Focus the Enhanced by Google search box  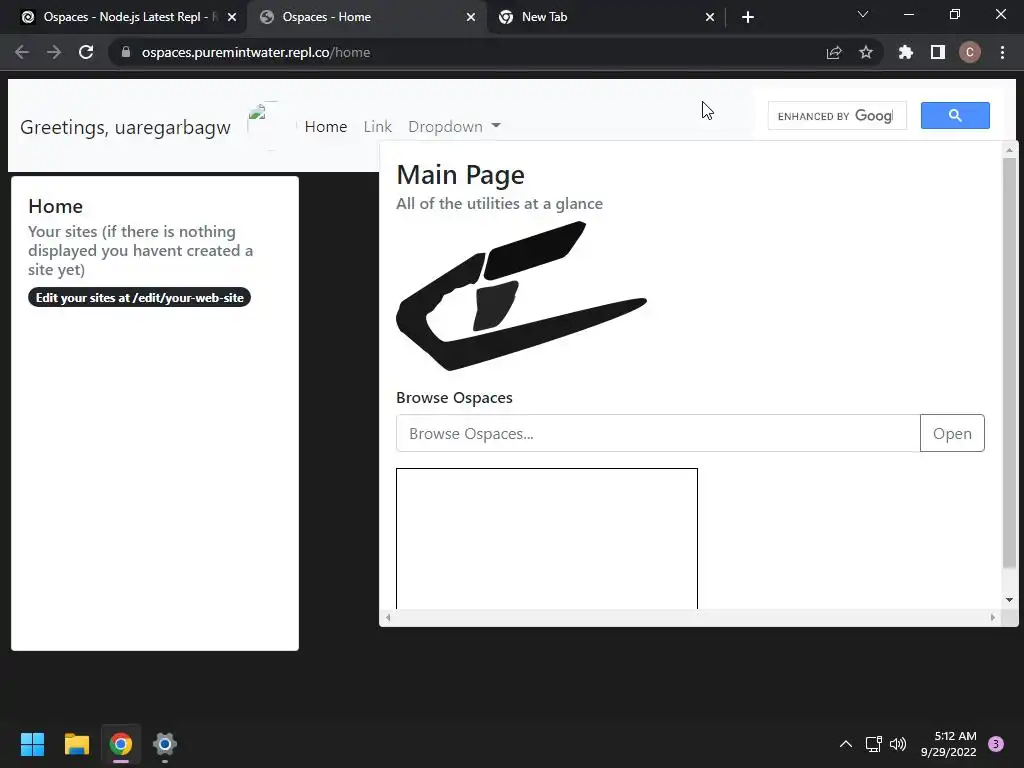[x=837, y=116]
